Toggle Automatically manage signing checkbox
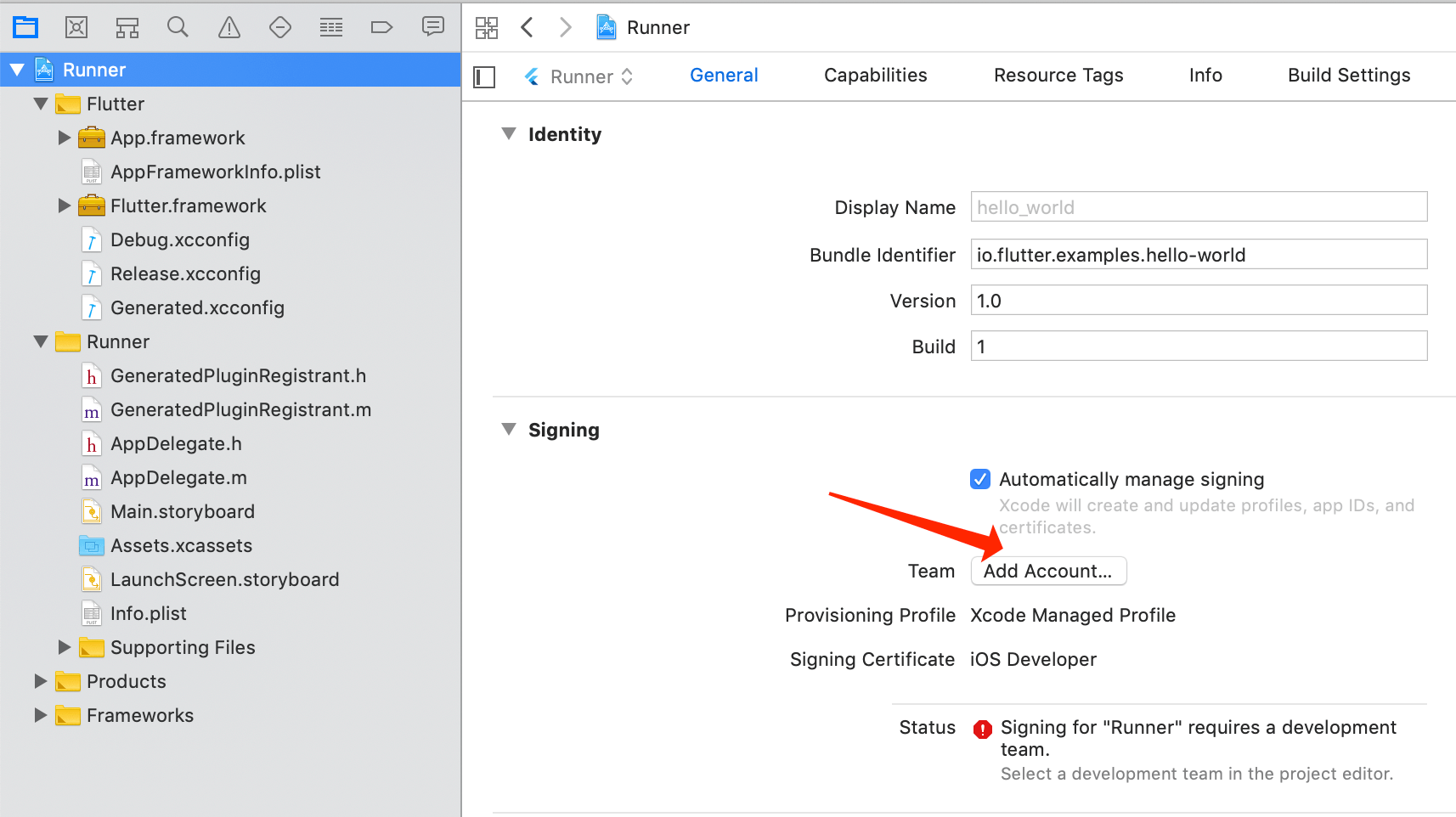Image resolution: width=1456 pixels, height=817 pixels. click(x=980, y=479)
